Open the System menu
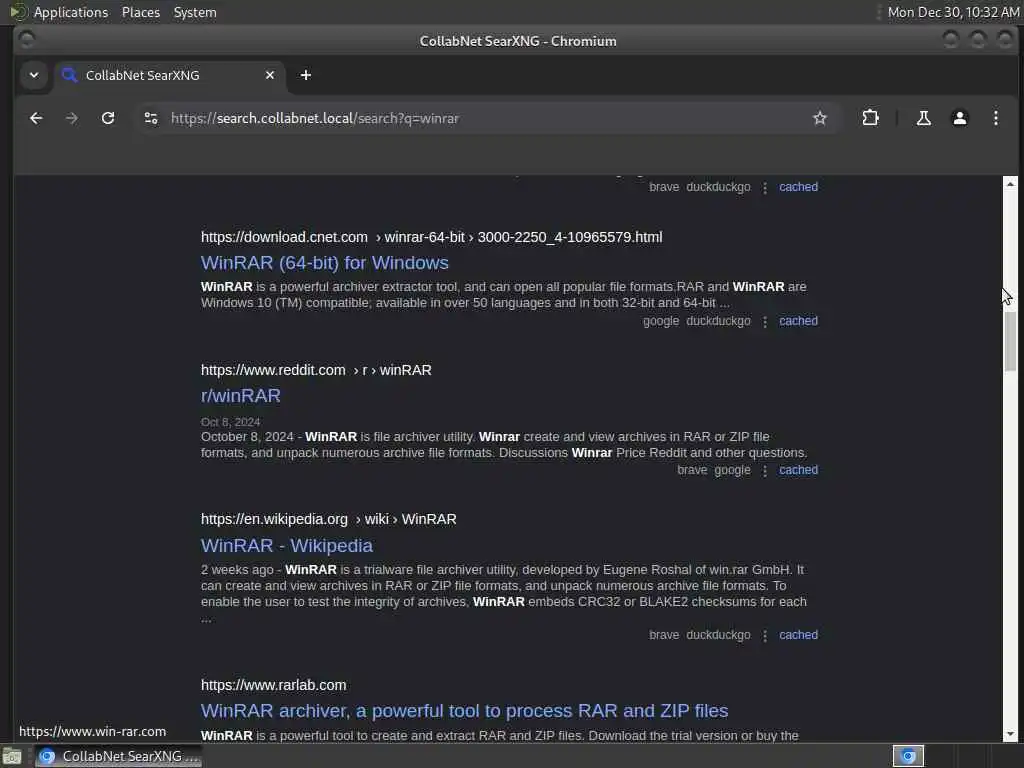Viewport: 1024px width, 768px height. click(195, 12)
